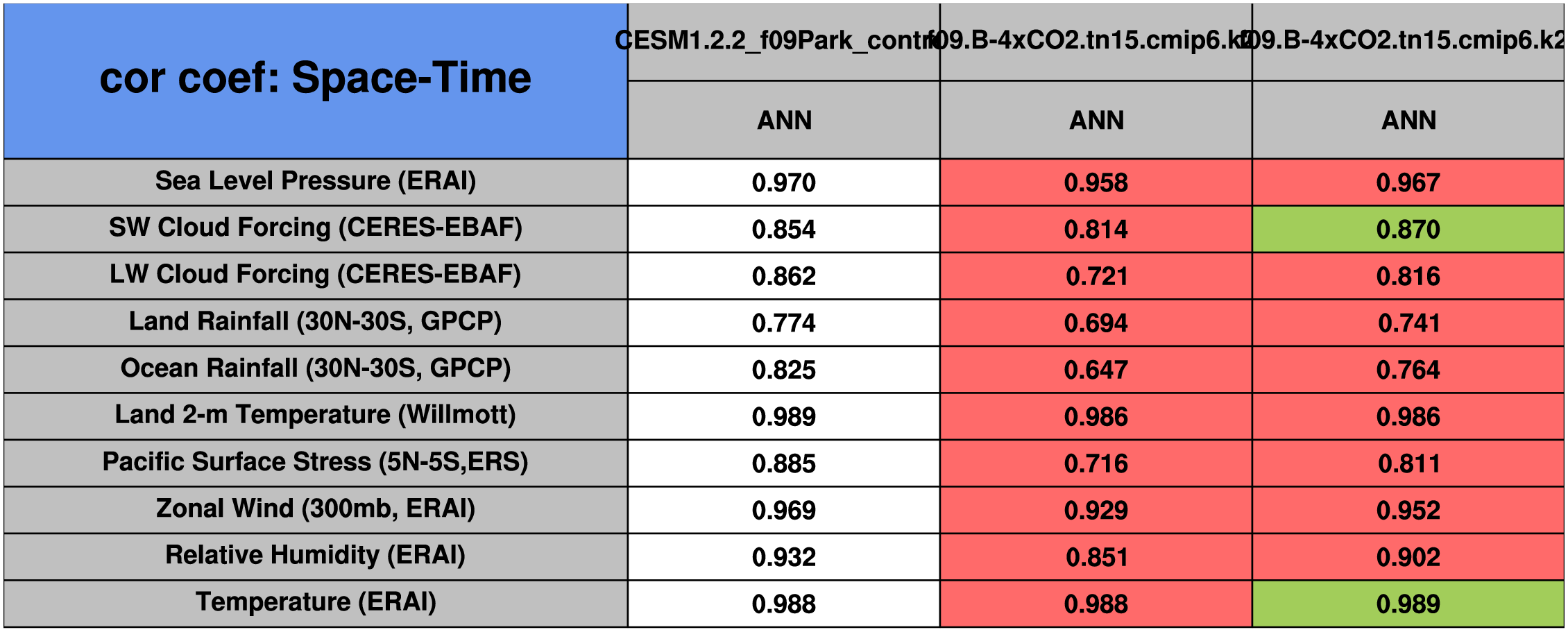Click the Pacific Surface Stress value 0.716
The width and height of the screenshot is (1568, 632).
point(1096,463)
